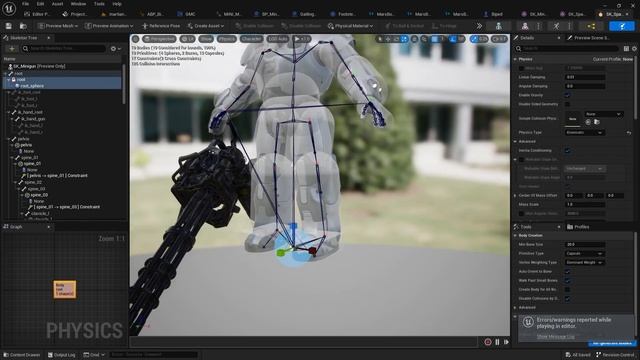640x360 pixels.
Task: Toggle viewport rotation snapping icon
Action: (x=453, y=39)
